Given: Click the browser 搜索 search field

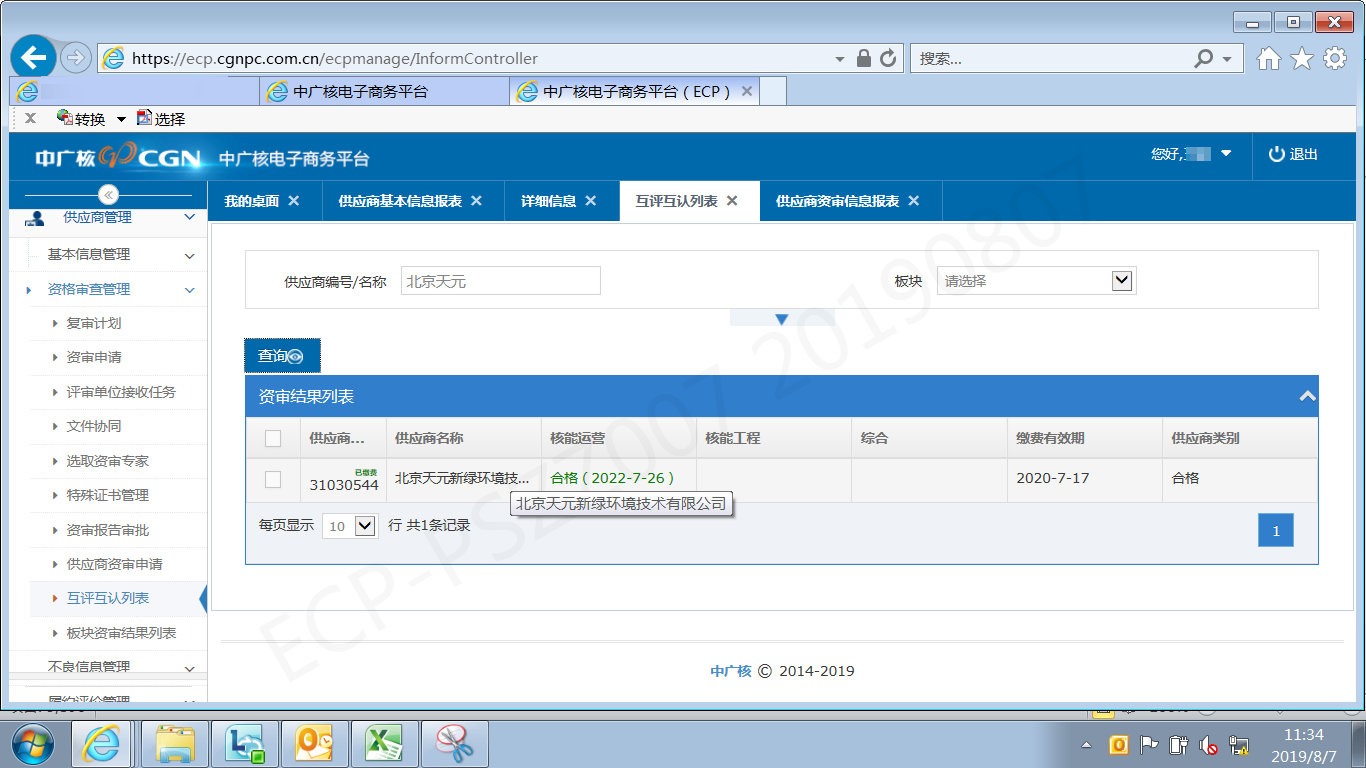Looking at the screenshot, I should [1052, 59].
